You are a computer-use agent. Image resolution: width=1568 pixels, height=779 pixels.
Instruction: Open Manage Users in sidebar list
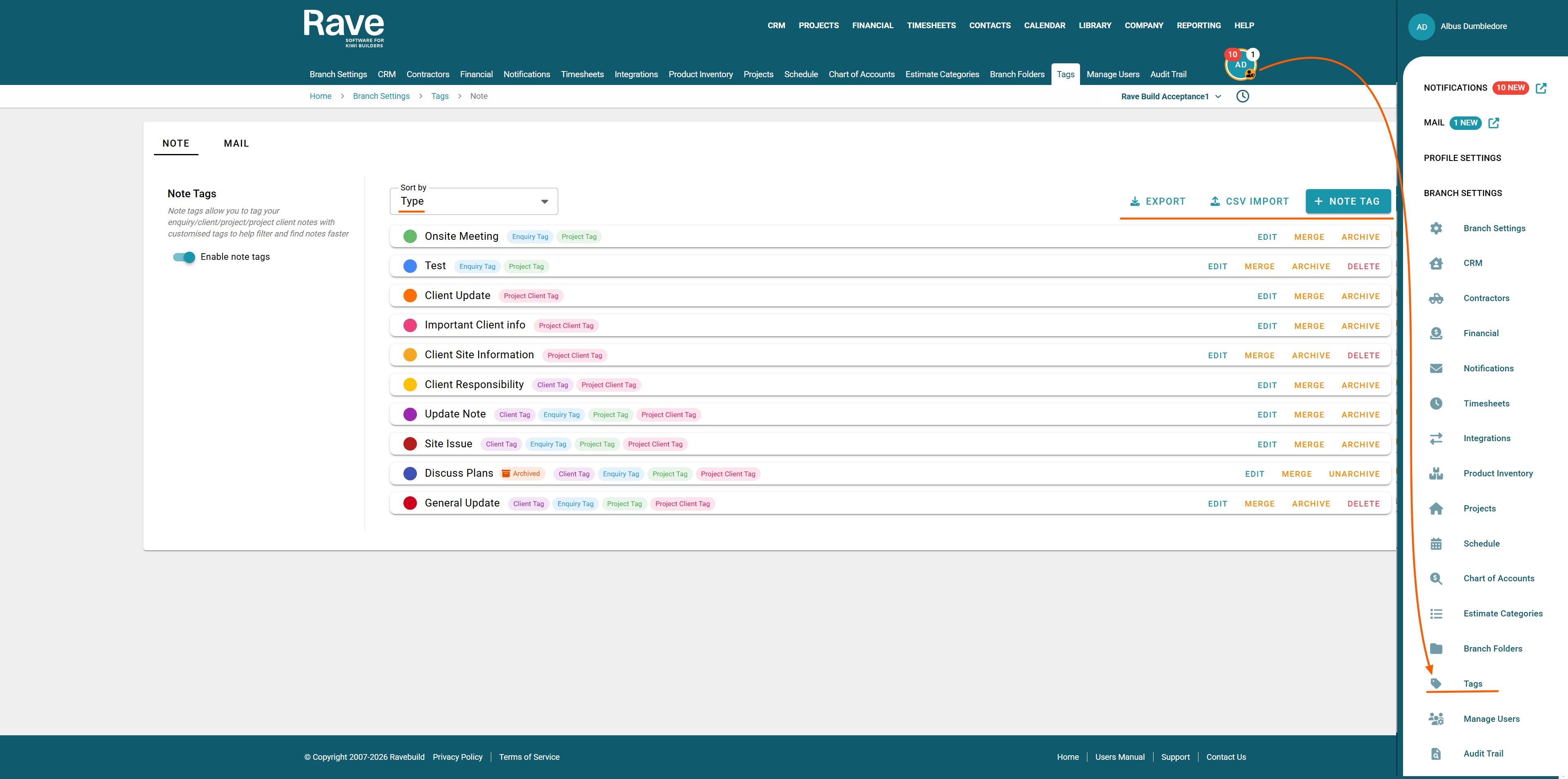1491,719
